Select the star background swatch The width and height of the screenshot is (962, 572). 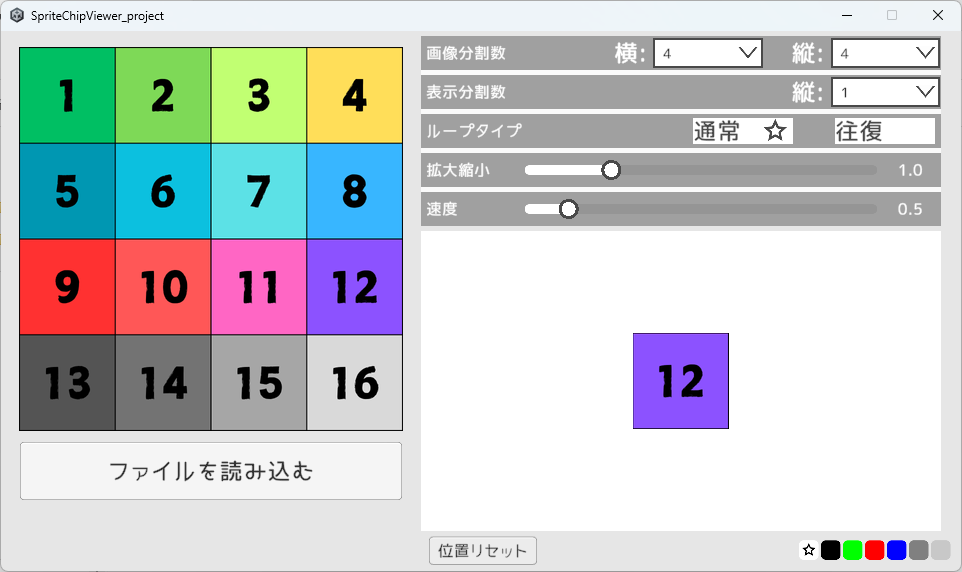(809, 550)
